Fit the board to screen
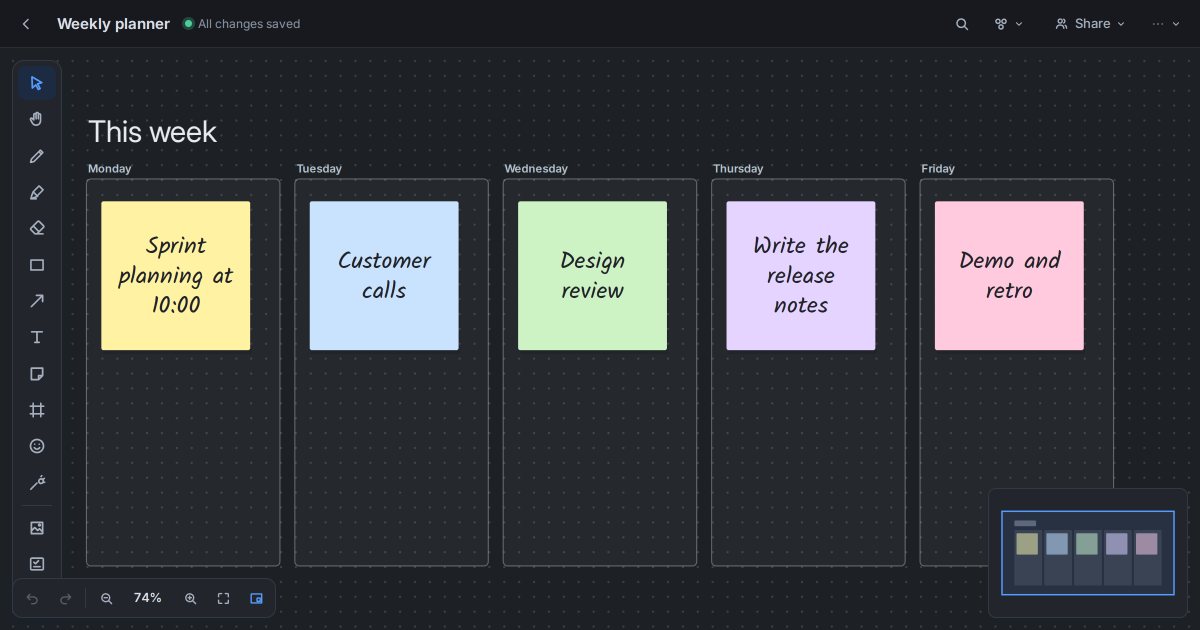Screen dimensions: 1200x630 pos(223,598)
